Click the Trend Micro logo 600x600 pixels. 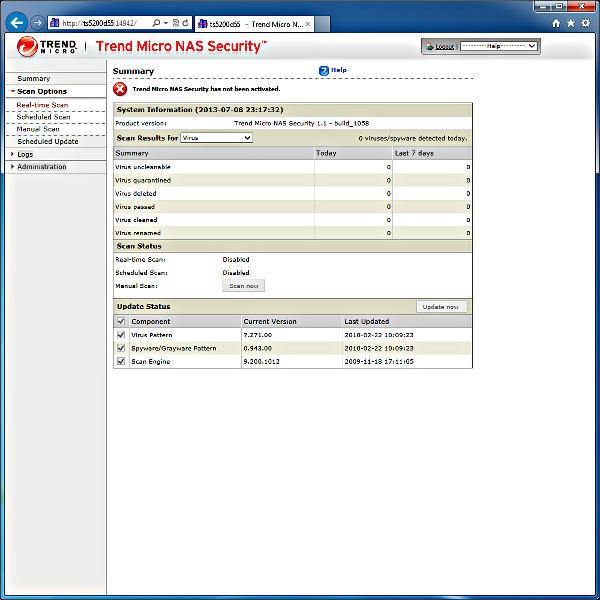tap(47, 47)
